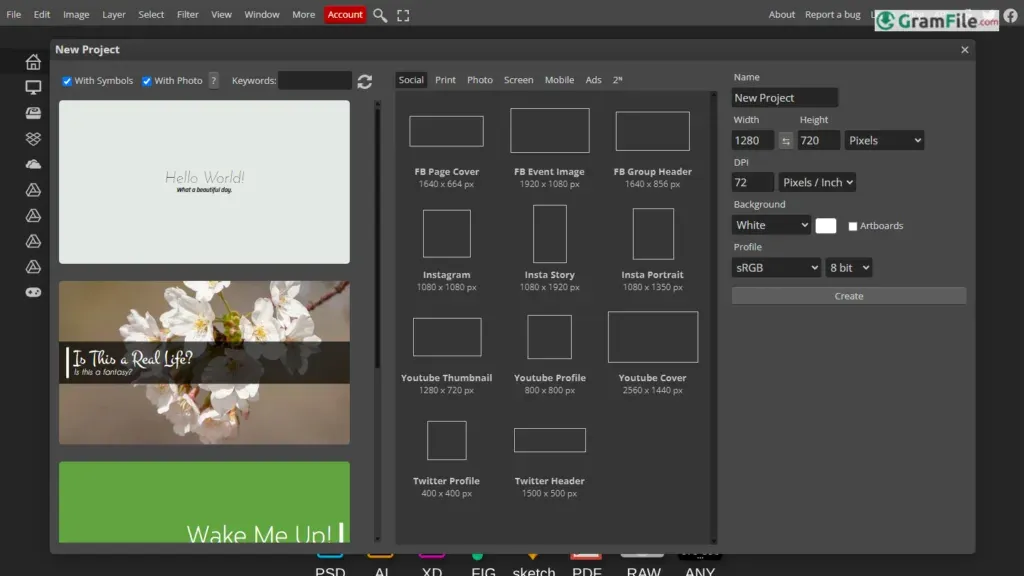Open the About link
Screen dimensions: 1024x576
781,14
